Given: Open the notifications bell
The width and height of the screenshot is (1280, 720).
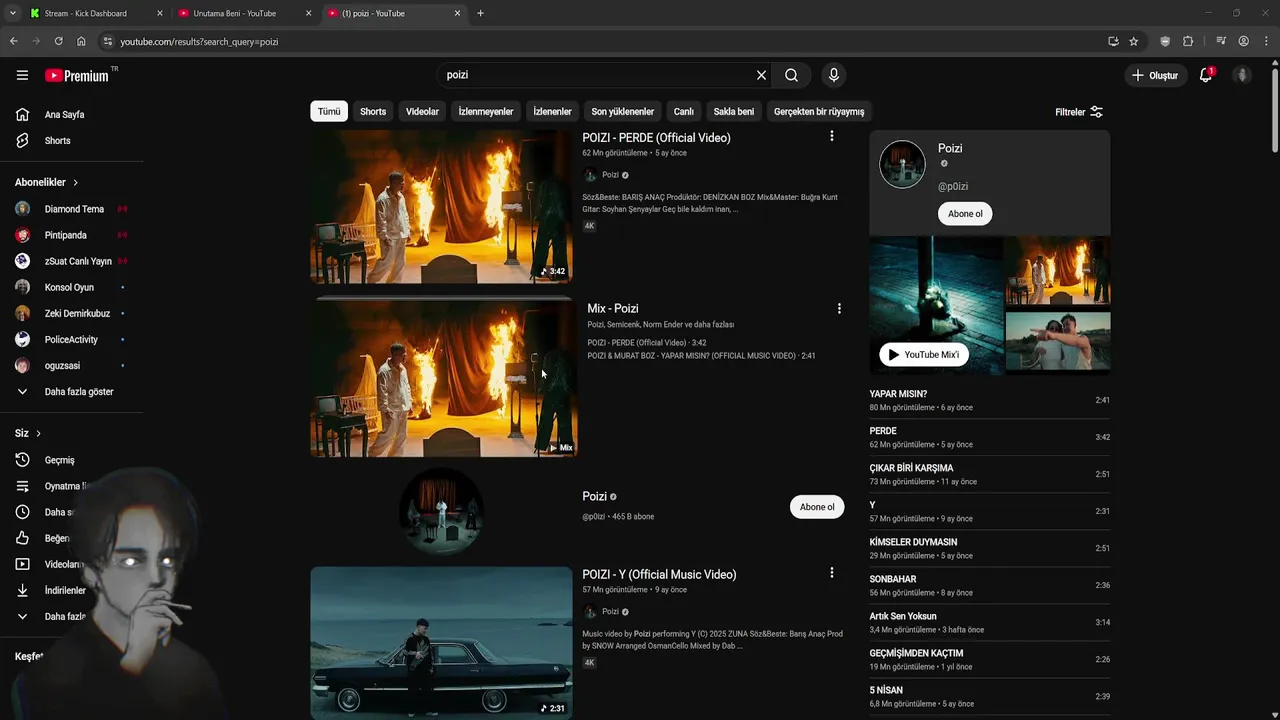Looking at the screenshot, I should [x=1206, y=75].
